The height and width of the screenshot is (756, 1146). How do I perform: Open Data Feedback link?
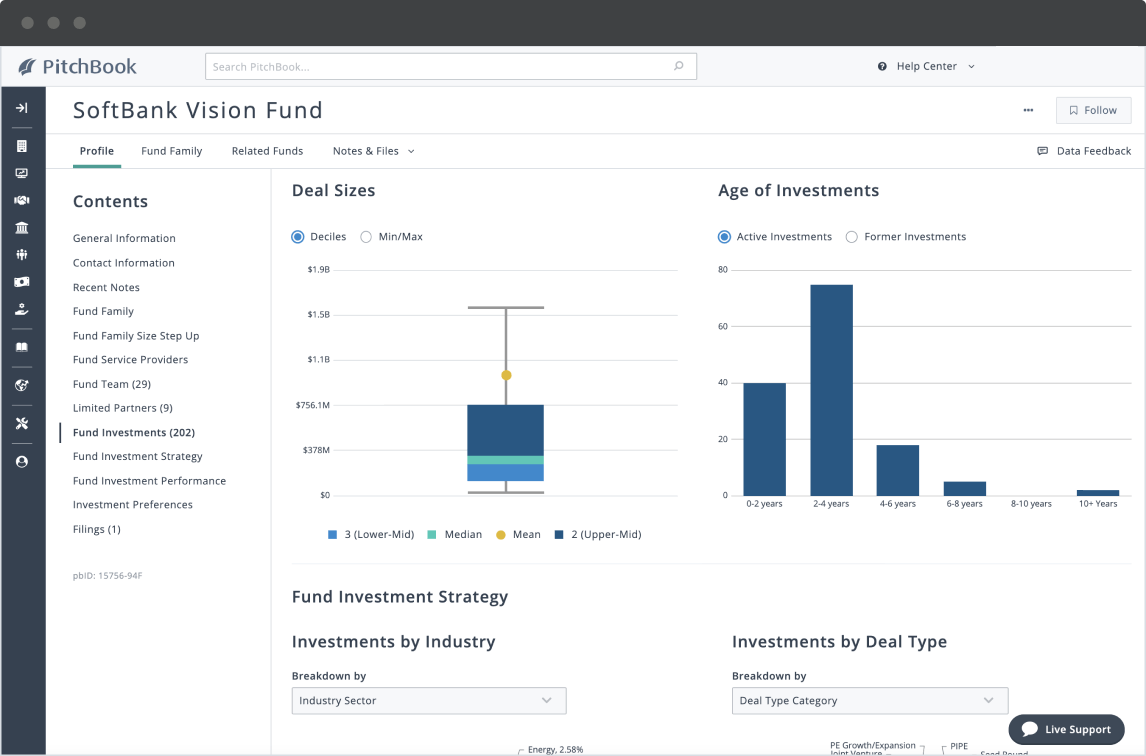pyautogui.click(x=1093, y=151)
